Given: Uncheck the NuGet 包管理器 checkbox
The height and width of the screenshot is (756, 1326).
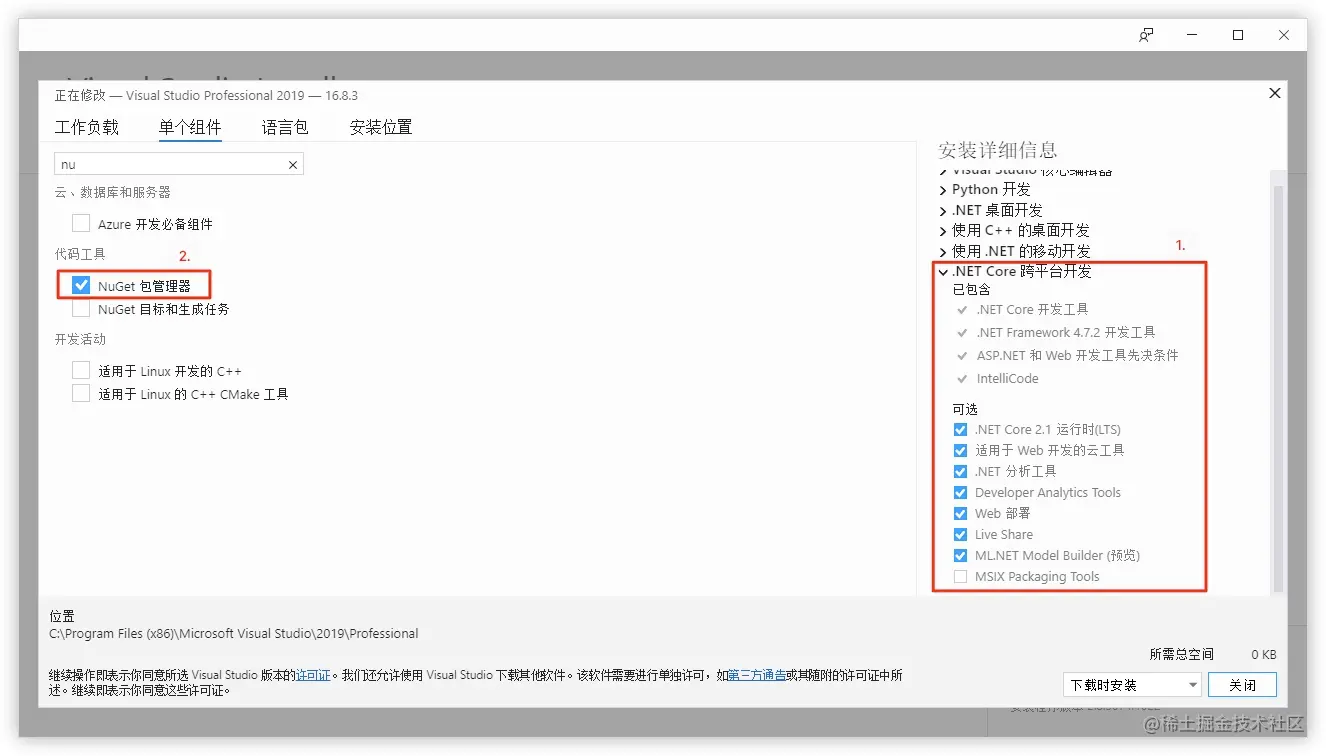Looking at the screenshot, I should click(x=81, y=285).
